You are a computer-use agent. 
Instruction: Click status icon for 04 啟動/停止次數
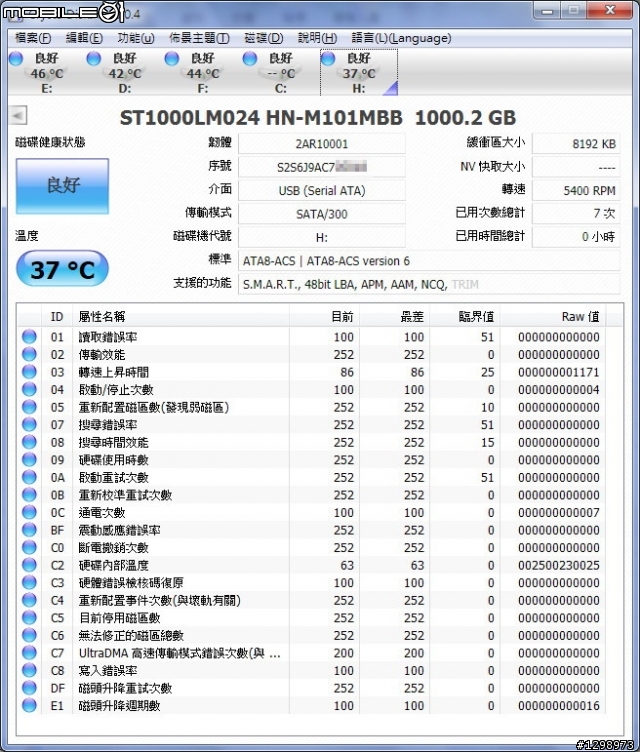click(29, 389)
